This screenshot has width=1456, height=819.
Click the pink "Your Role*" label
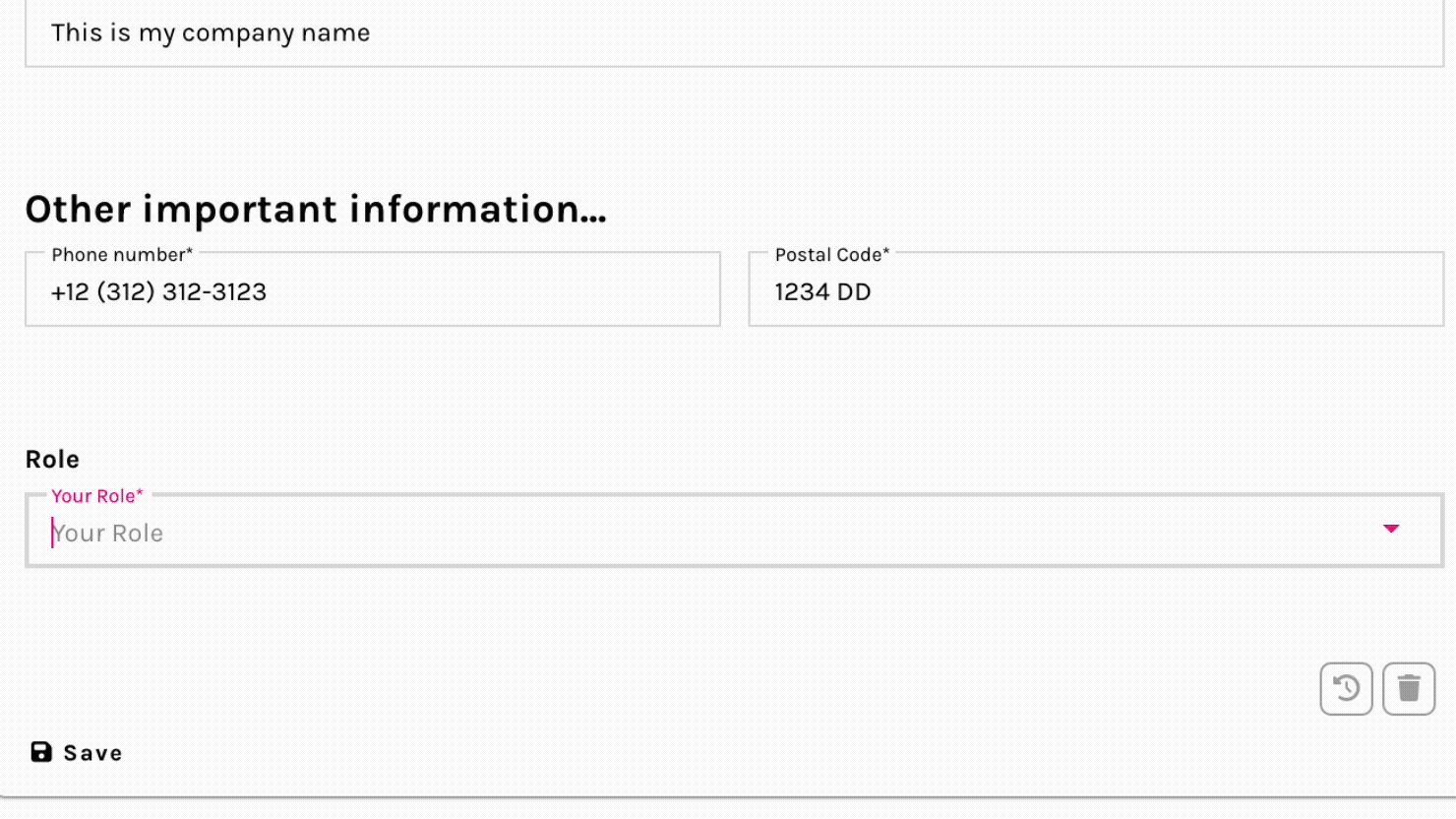(96, 496)
